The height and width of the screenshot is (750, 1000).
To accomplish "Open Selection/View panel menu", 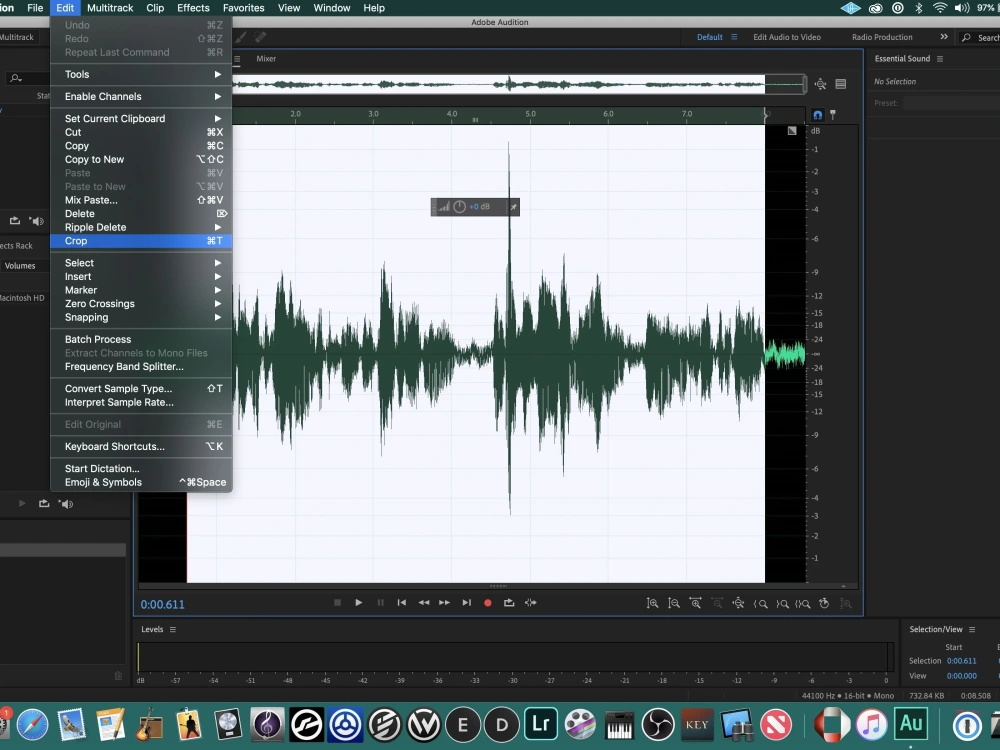I will point(972,629).
